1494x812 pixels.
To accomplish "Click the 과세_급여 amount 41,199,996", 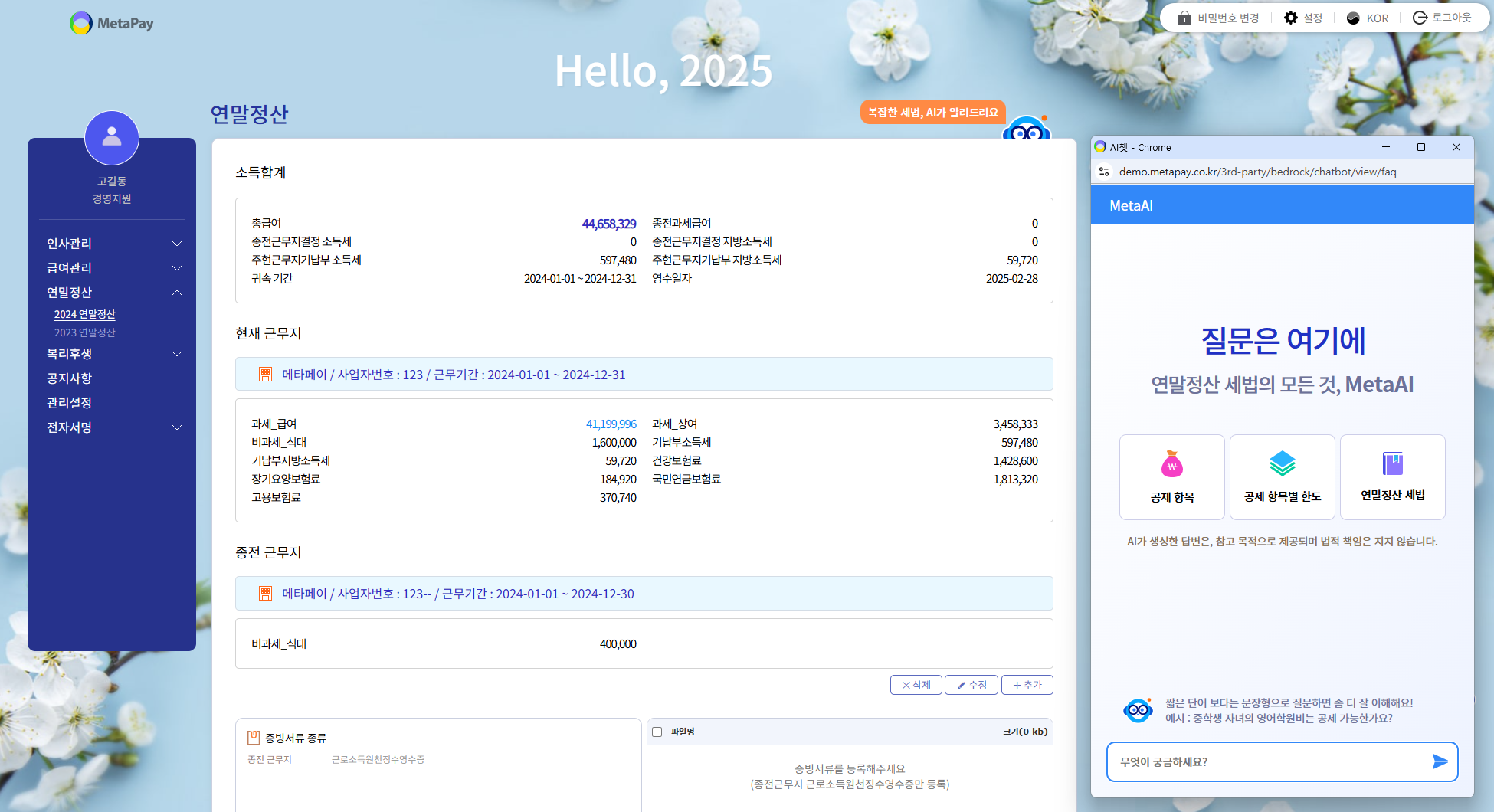I will click(611, 424).
